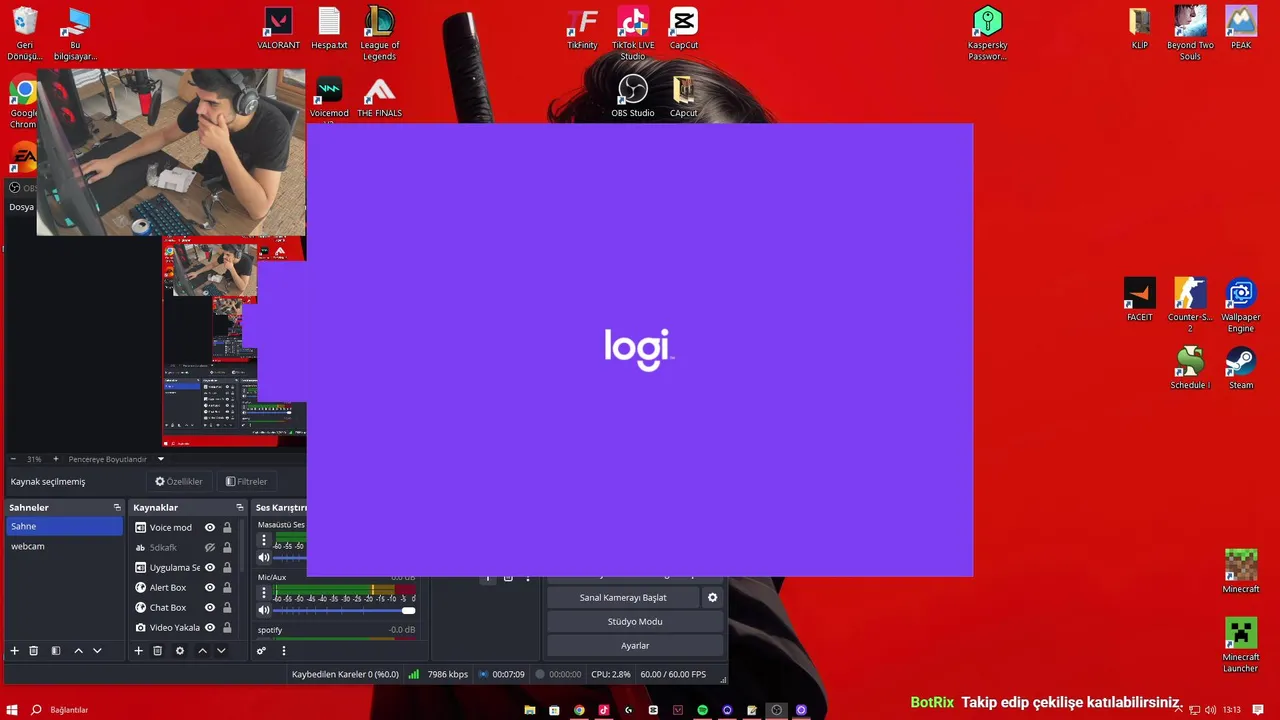Viewport: 1280px width, 720px height.
Task: Zoom in preview with plus icon
Action: [x=56, y=459]
